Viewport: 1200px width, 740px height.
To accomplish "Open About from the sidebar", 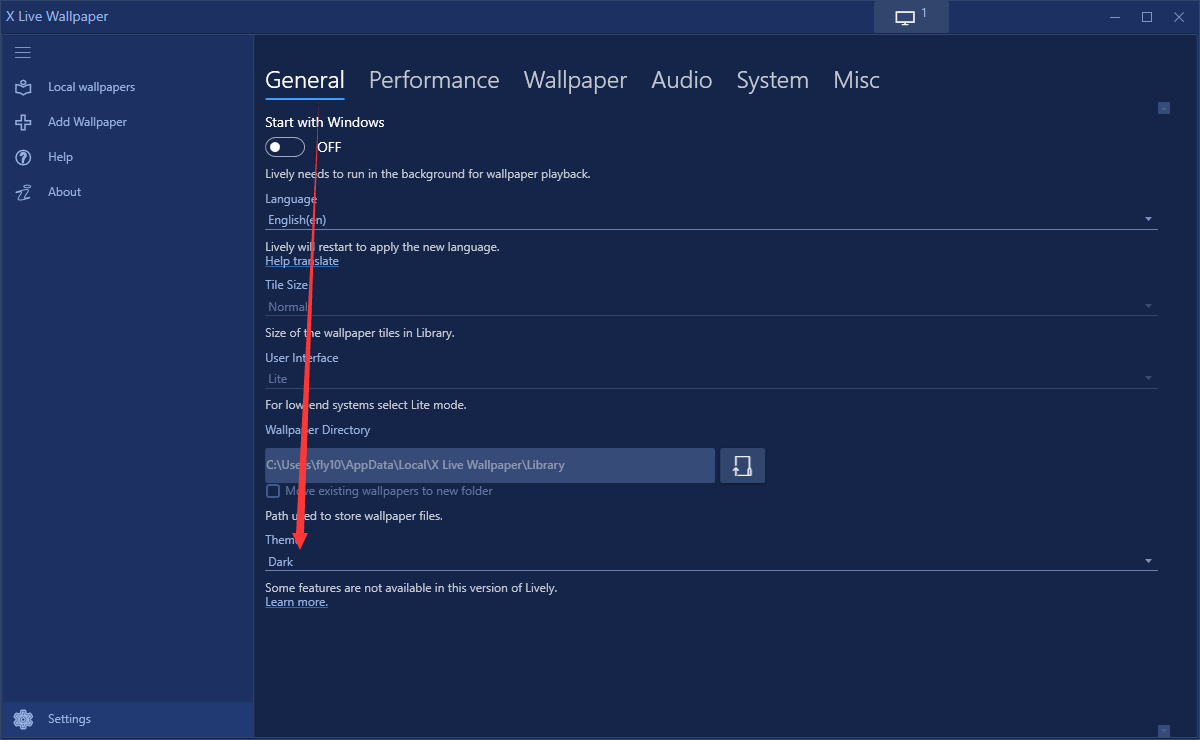I will (x=64, y=192).
